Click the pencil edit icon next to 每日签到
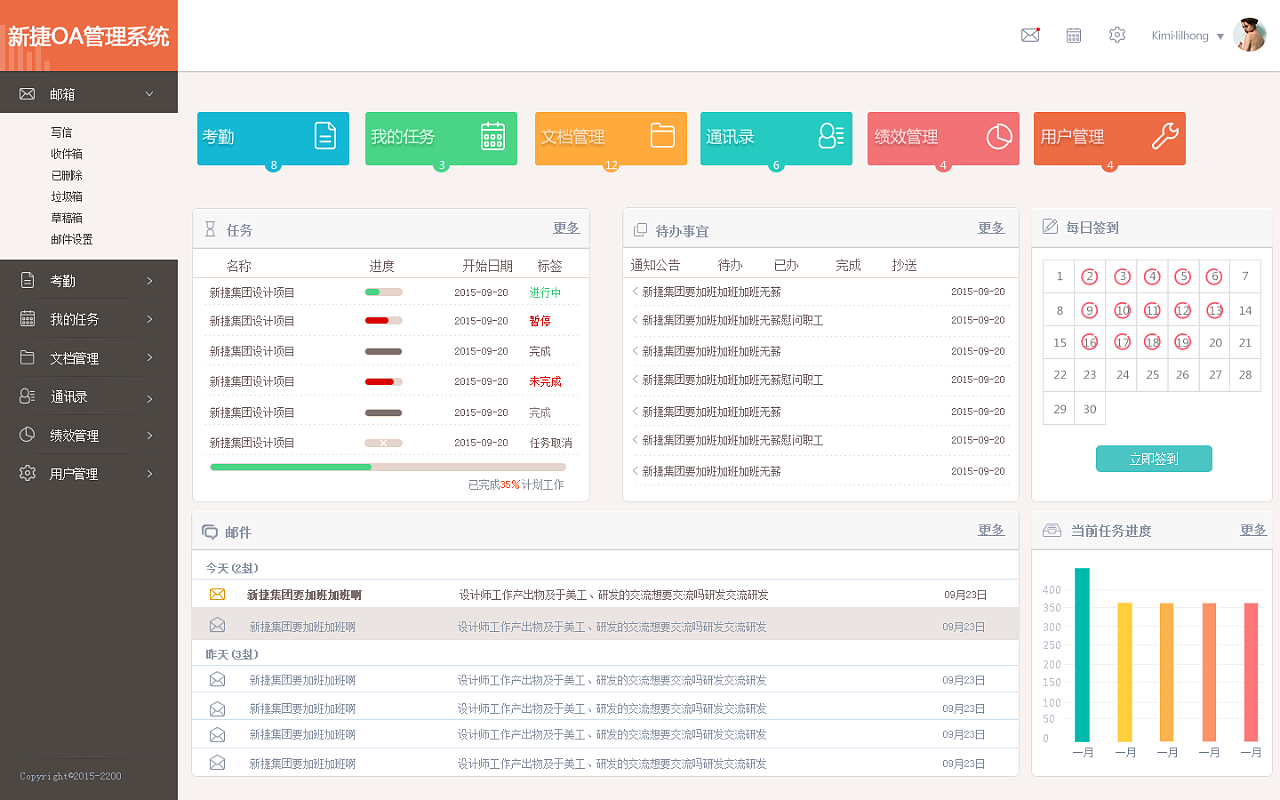Image resolution: width=1280 pixels, height=800 pixels. tap(1050, 227)
